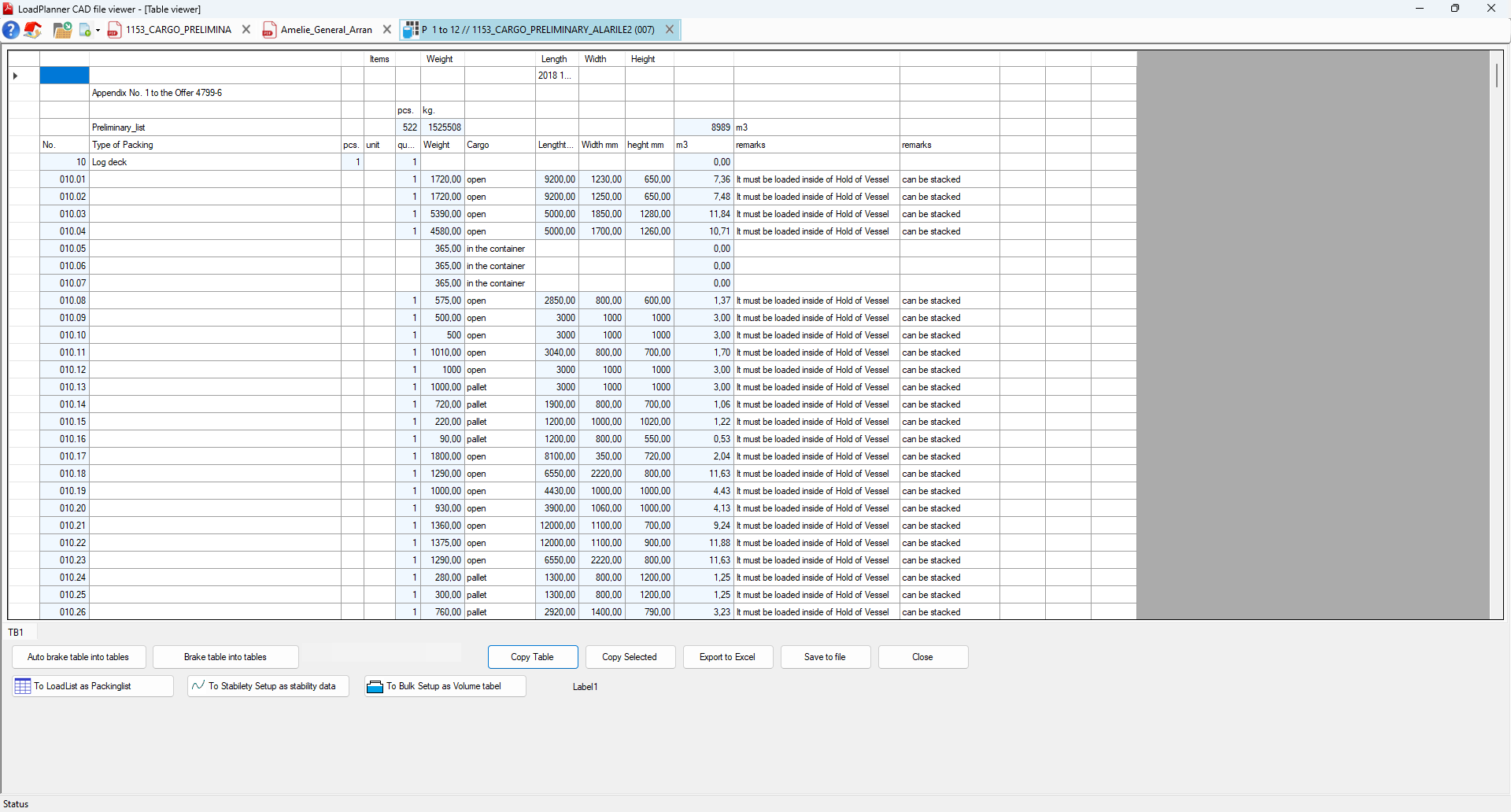Screen dimensions: 1511x812
Task: Select 'can be stacked' cell in row 010.26
Action: (x=950, y=612)
